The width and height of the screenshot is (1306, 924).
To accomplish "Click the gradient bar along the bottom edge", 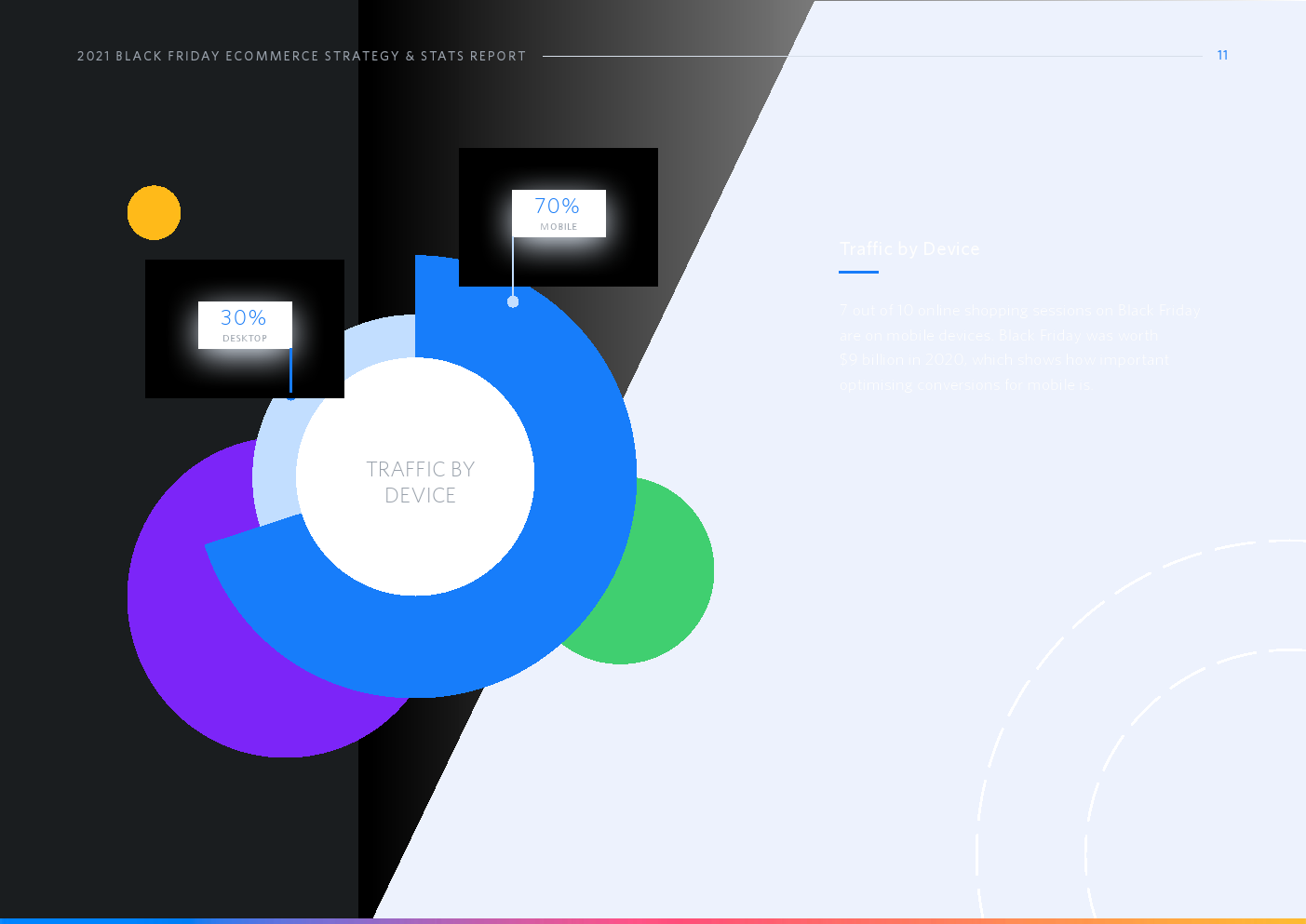I will click(652, 920).
